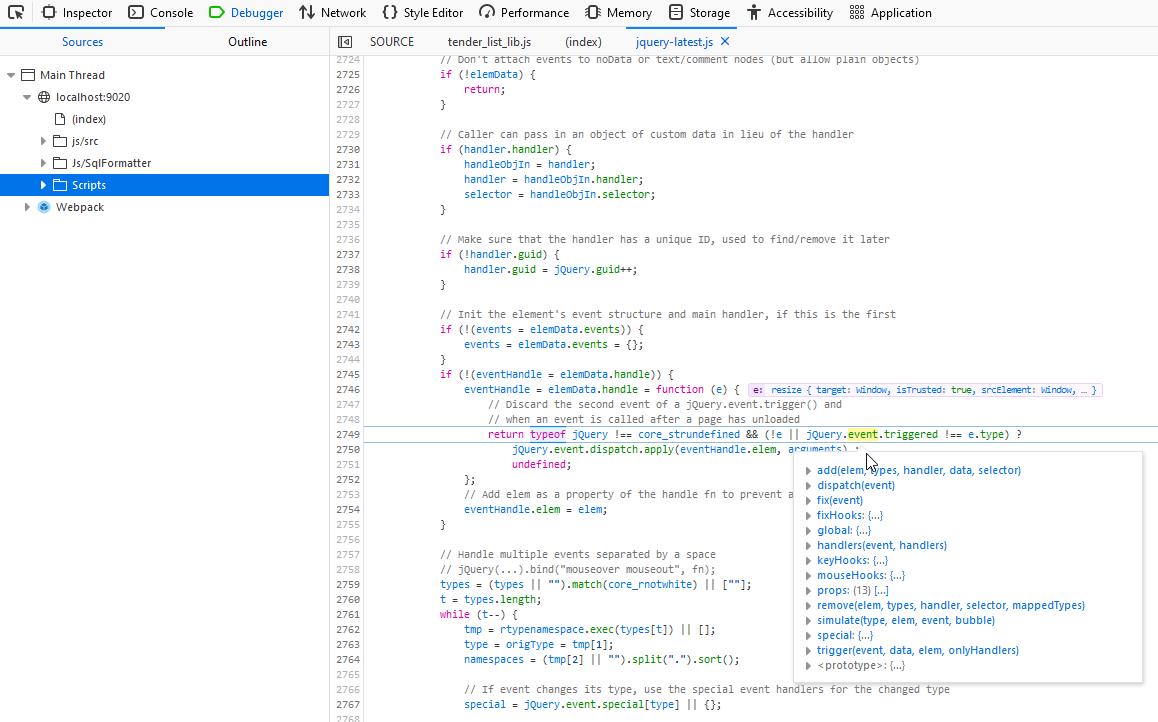Open the Performance panel
This screenshot has width=1158, height=722.
click(524, 13)
